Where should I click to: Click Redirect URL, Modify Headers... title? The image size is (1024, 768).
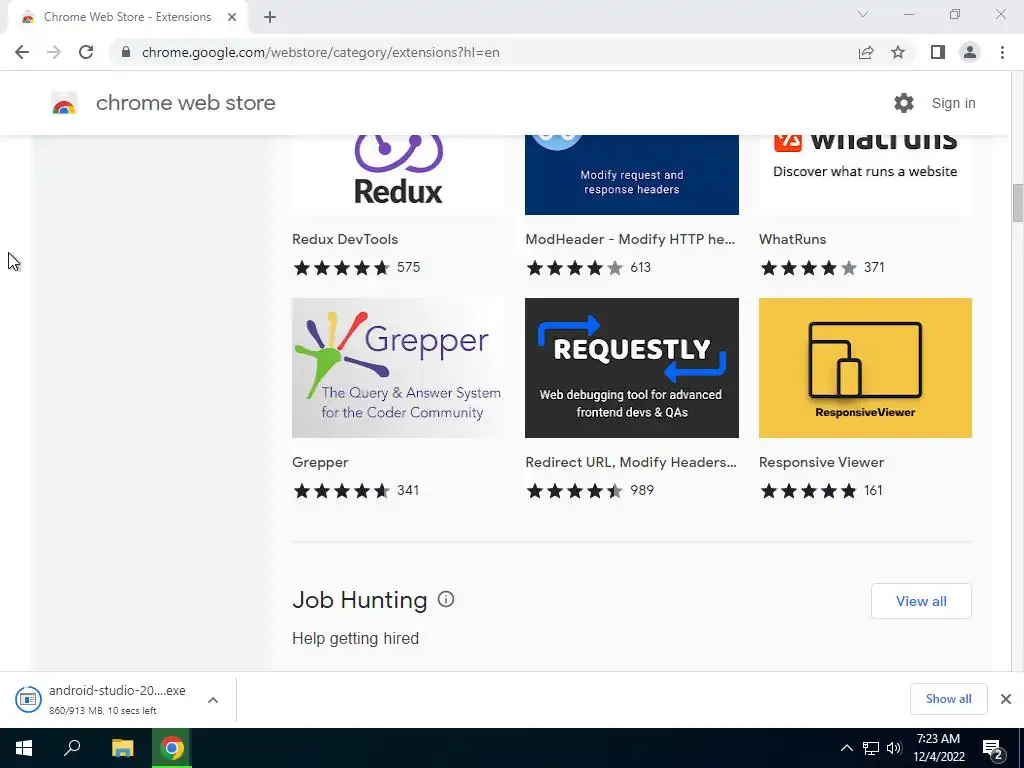coord(631,462)
